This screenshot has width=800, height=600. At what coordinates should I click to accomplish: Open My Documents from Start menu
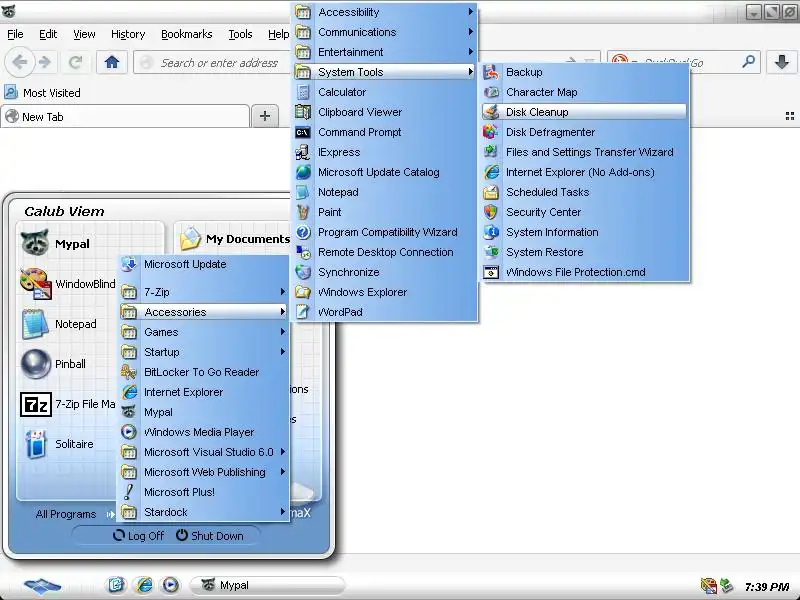(x=236, y=239)
